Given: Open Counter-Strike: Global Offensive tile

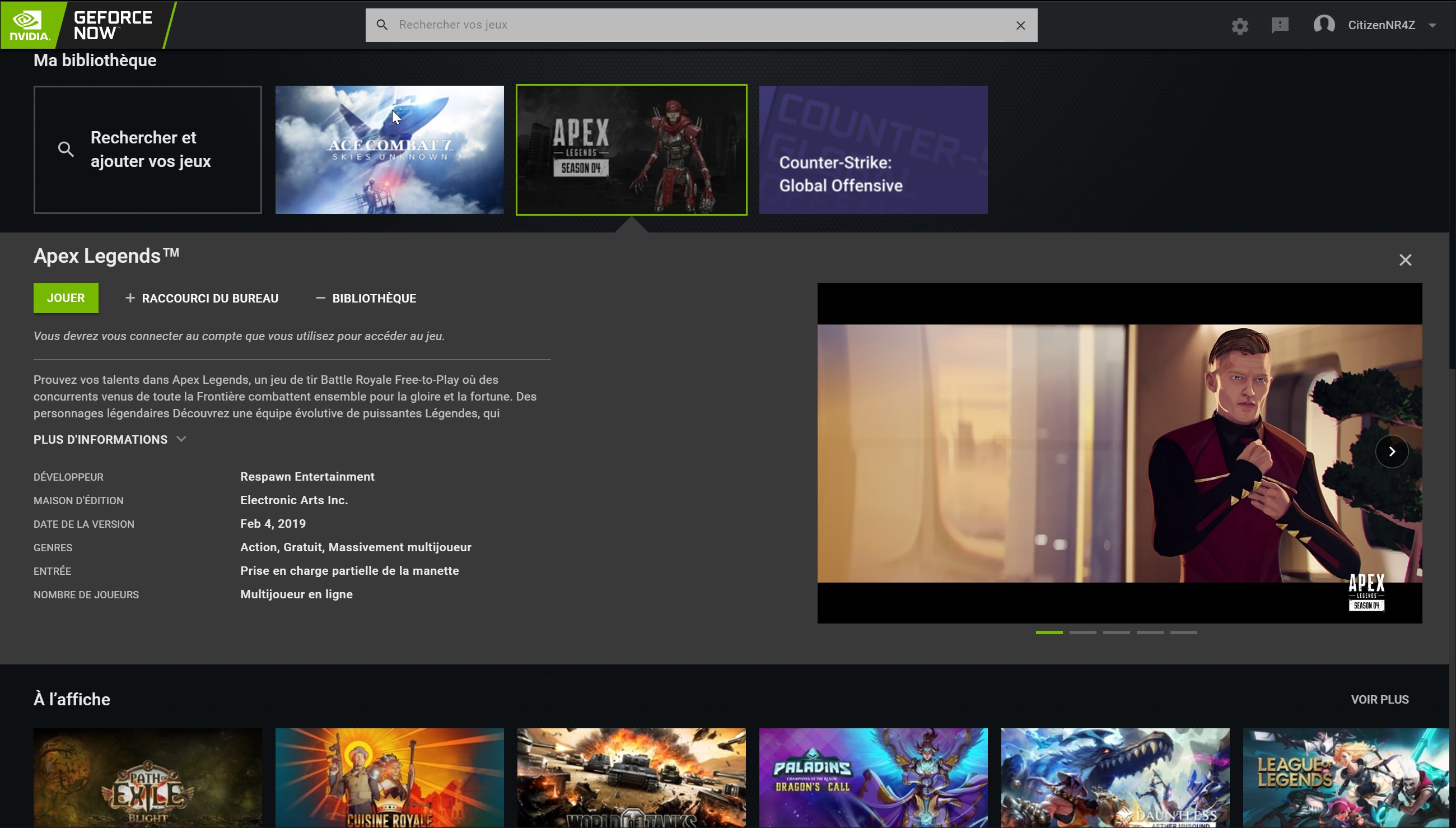Looking at the screenshot, I should pyautogui.click(x=873, y=150).
